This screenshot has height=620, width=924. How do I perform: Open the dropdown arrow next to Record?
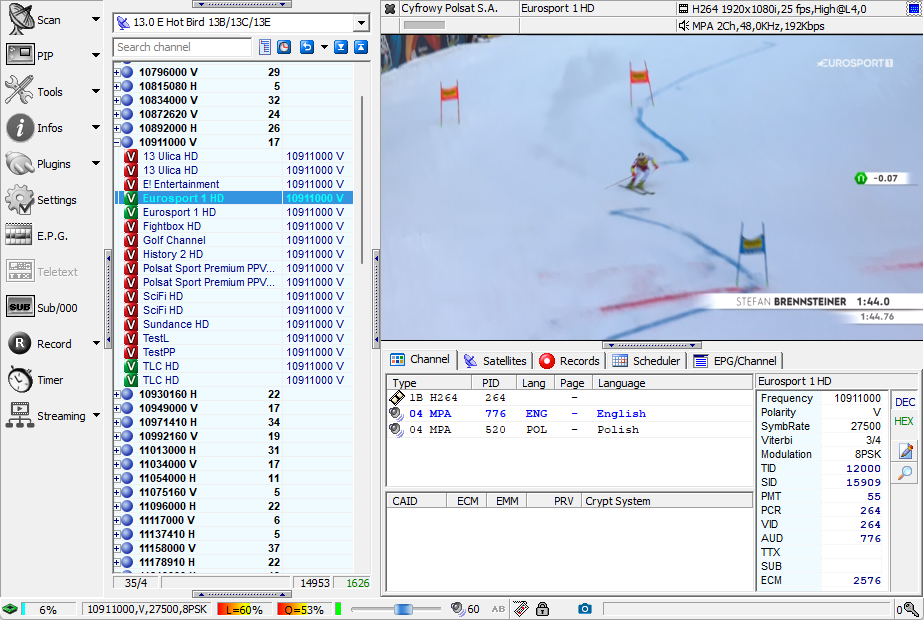96,343
